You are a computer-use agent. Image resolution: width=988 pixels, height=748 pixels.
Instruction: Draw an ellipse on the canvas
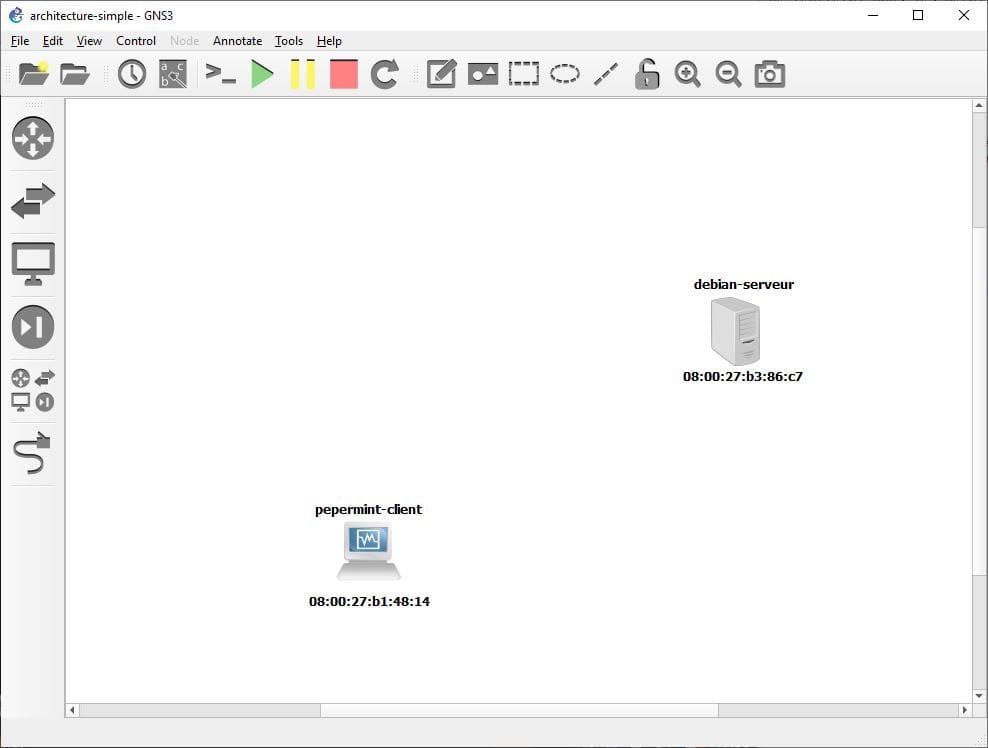click(x=564, y=73)
